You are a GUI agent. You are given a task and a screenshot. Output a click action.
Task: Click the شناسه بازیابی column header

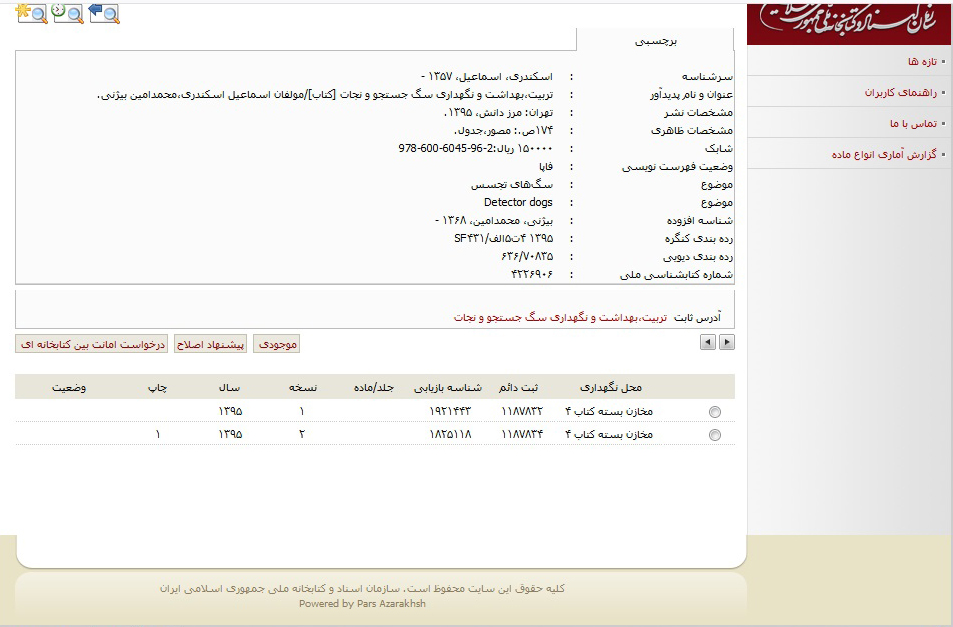click(x=448, y=388)
